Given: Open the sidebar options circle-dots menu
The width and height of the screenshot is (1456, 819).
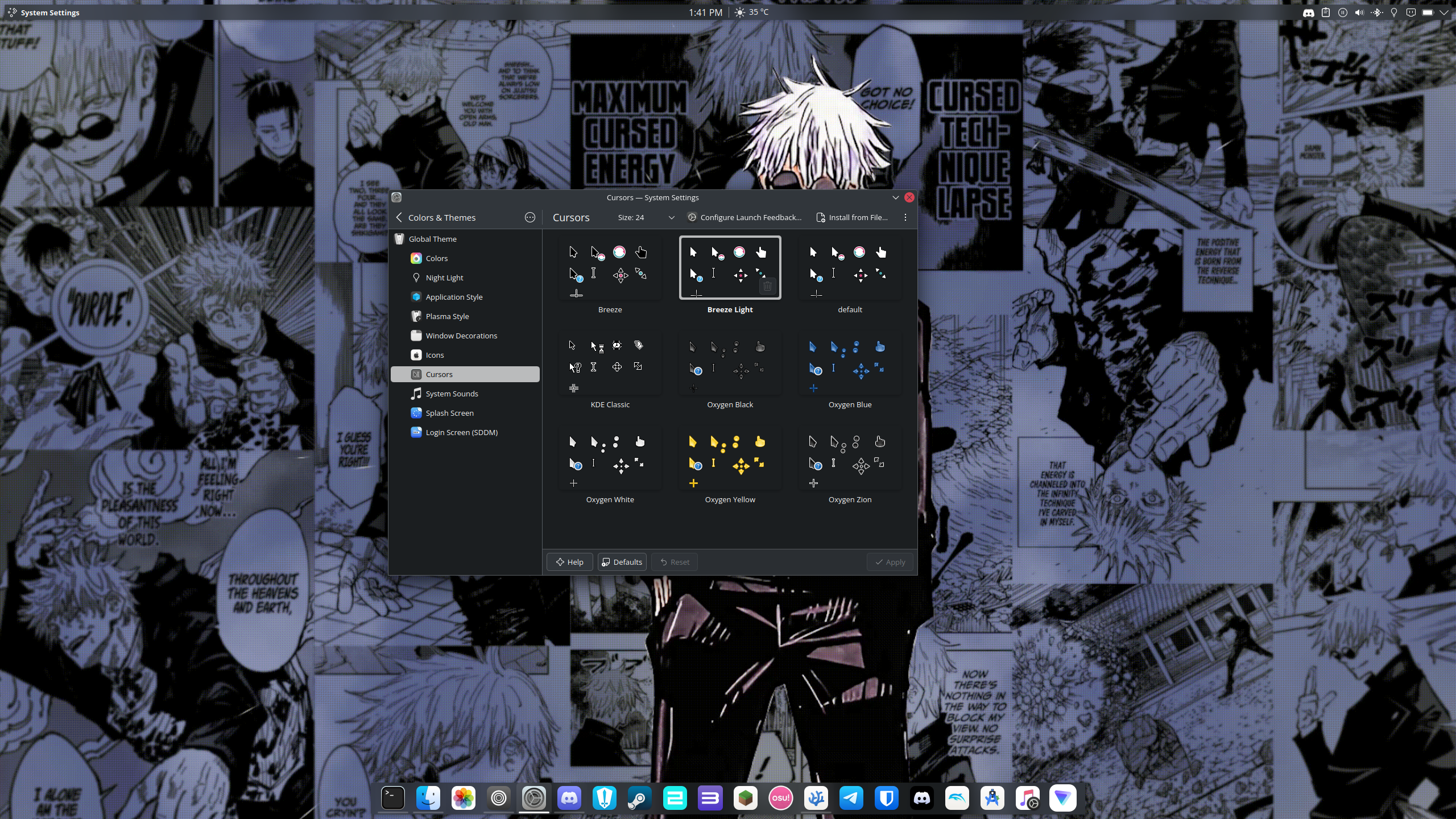Looking at the screenshot, I should pyautogui.click(x=530, y=217).
